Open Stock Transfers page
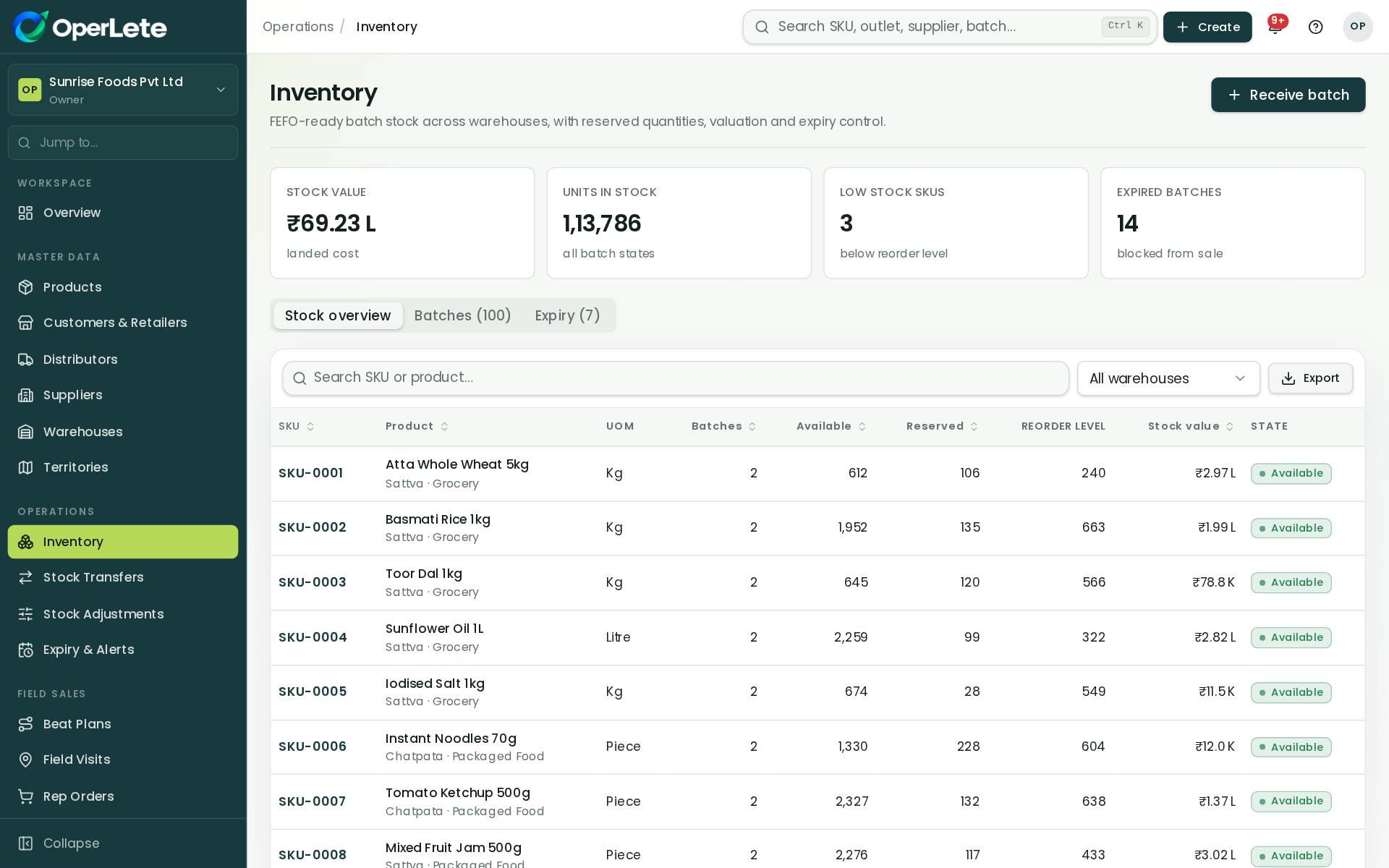 tap(123, 577)
